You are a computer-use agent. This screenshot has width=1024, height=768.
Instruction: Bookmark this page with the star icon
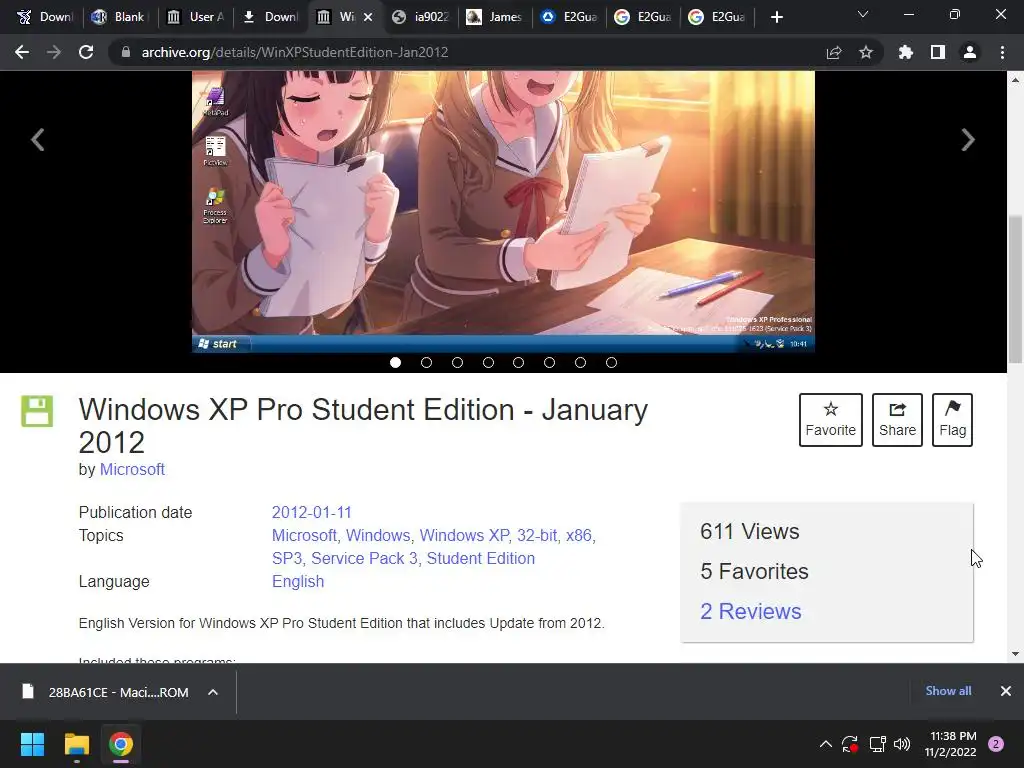pos(866,52)
